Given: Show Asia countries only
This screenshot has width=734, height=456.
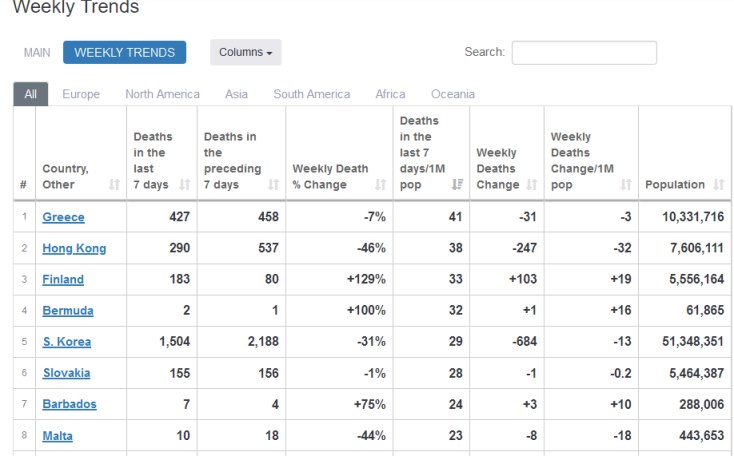Looking at the screenshot, I should [236, 94].
